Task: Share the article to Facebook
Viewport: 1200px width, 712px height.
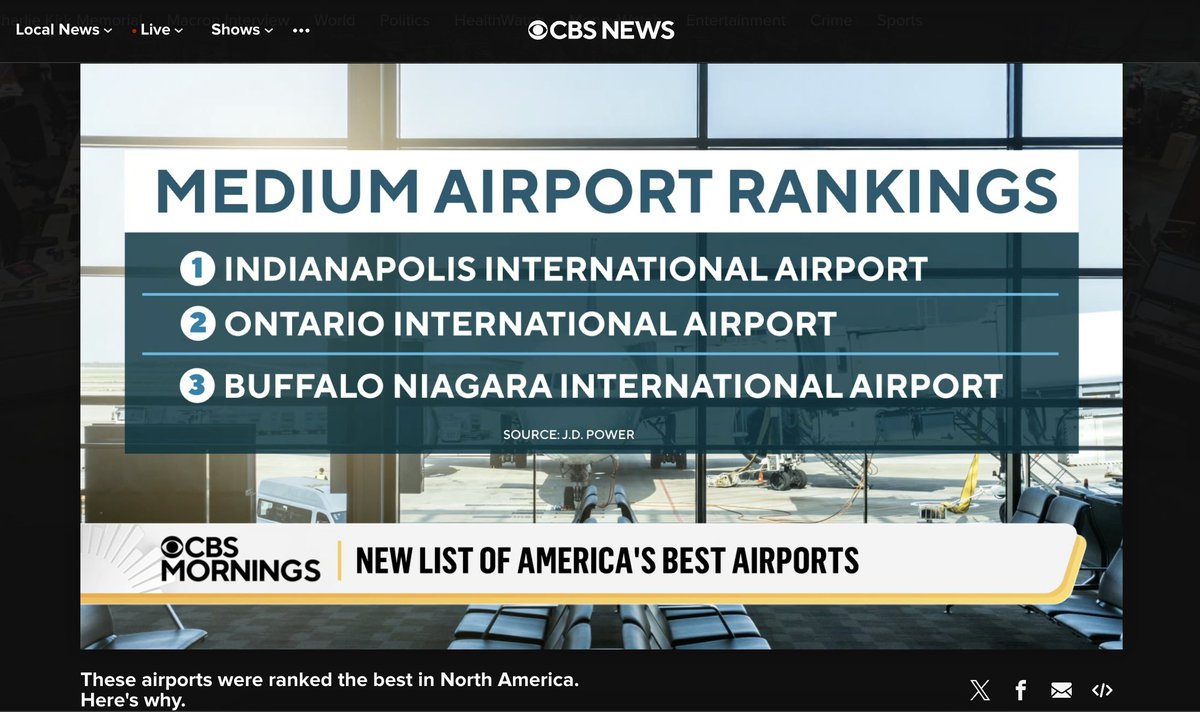Action: pos(1020,690)
